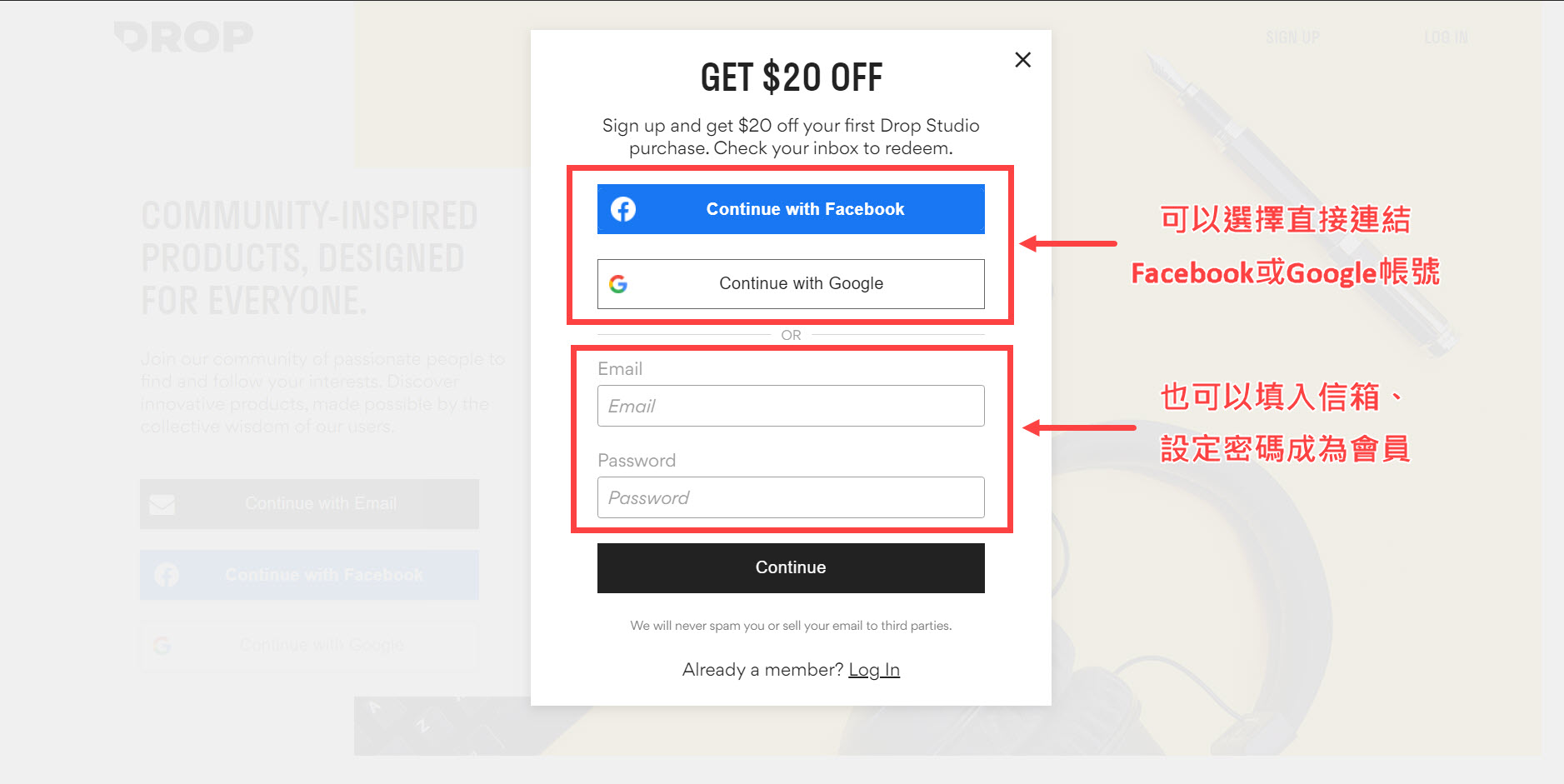Click the Drop logo in the header
This screenshot has width=1564, height=784.
tap(183, 37)
